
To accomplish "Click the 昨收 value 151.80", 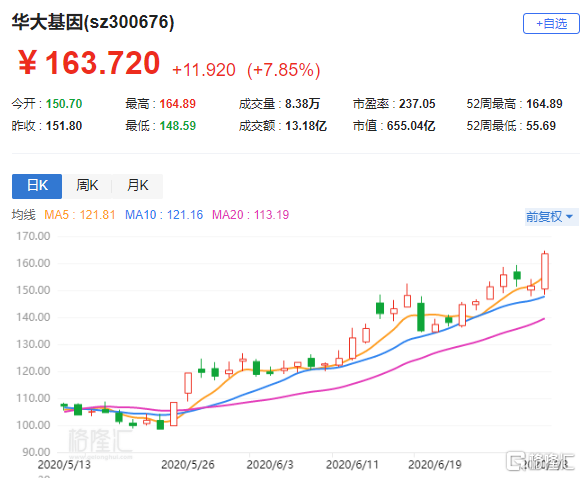I will [64, 126].
